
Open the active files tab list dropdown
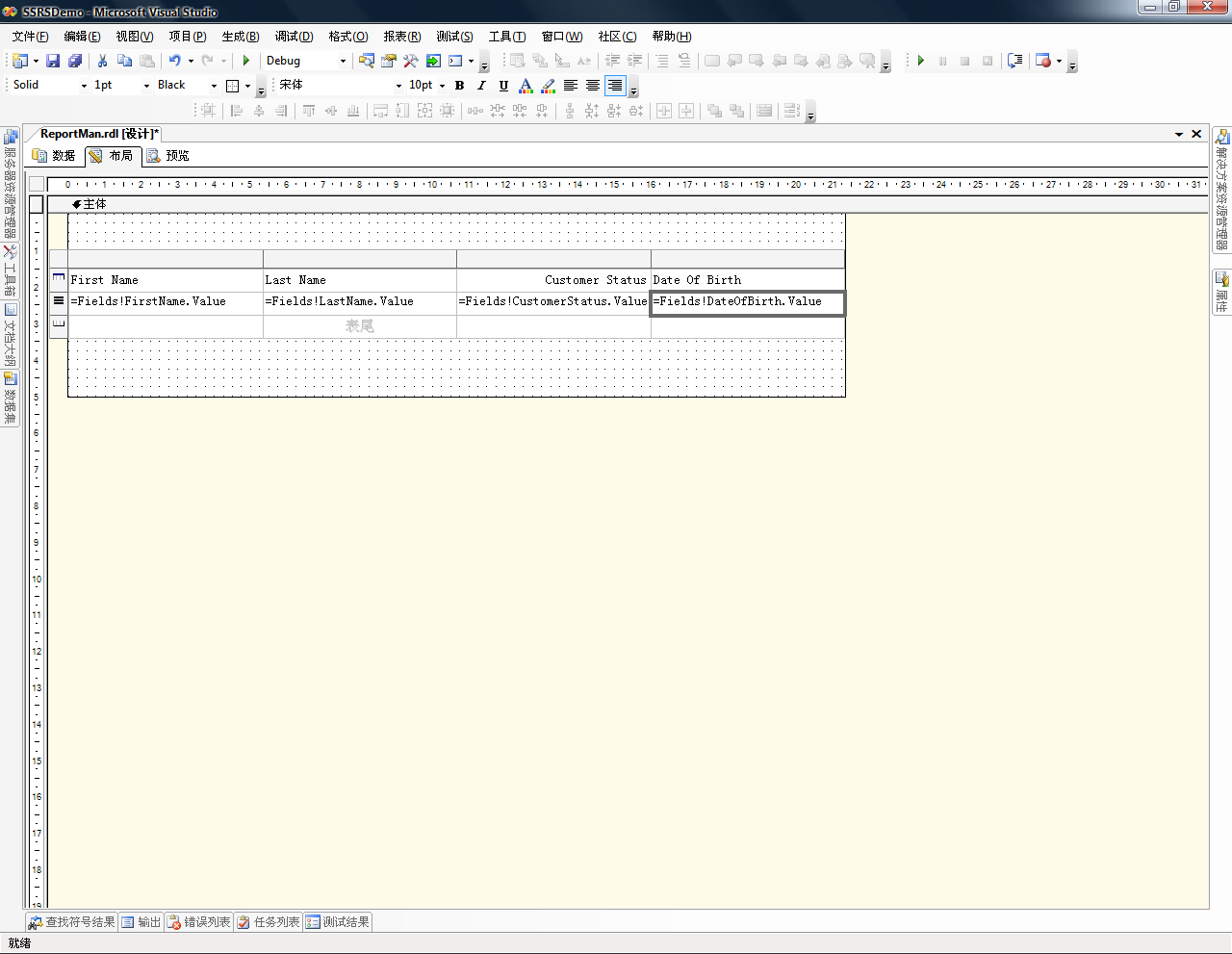(1179, 134)
